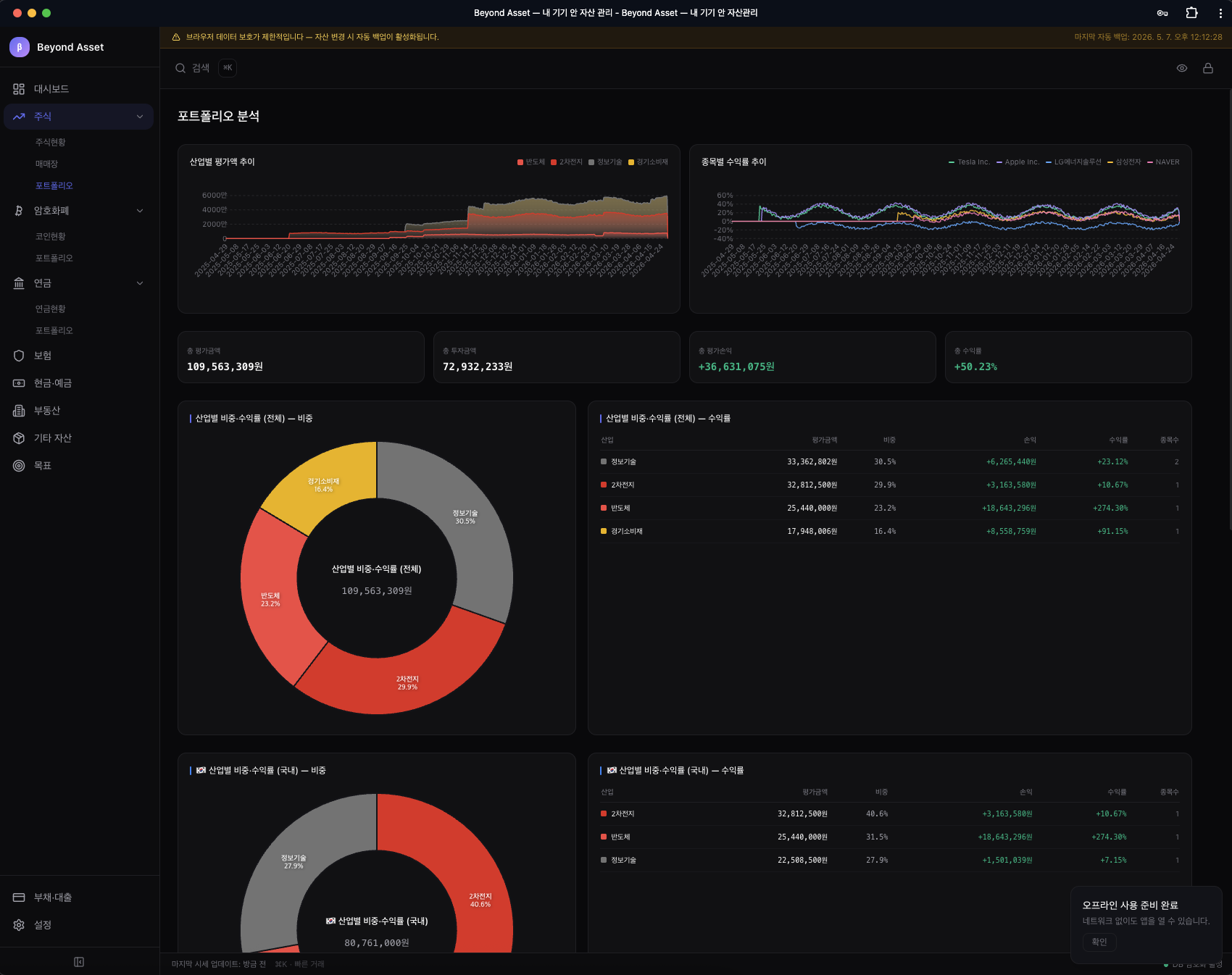
Task: Click 경기소비재 row amount 17,948,006원
Action: 812,532
